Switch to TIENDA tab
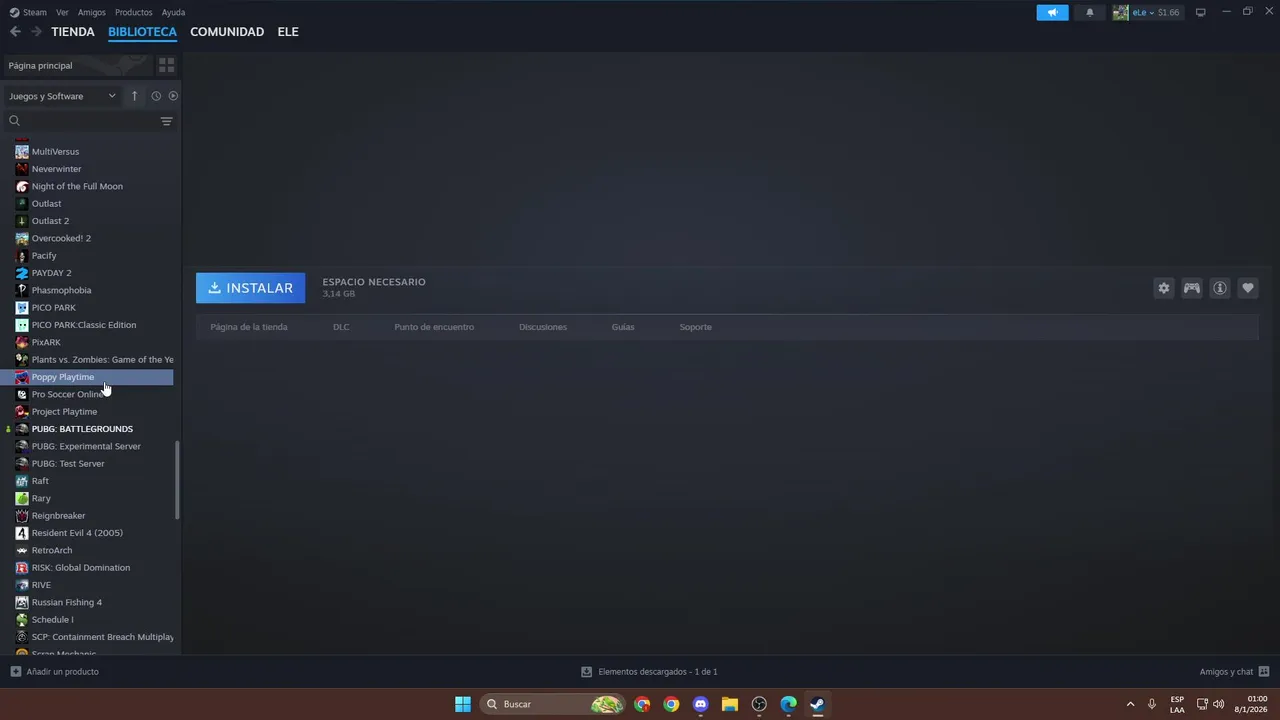The height and width of the screenshot is (720, 1280). [x=73, y=32]
